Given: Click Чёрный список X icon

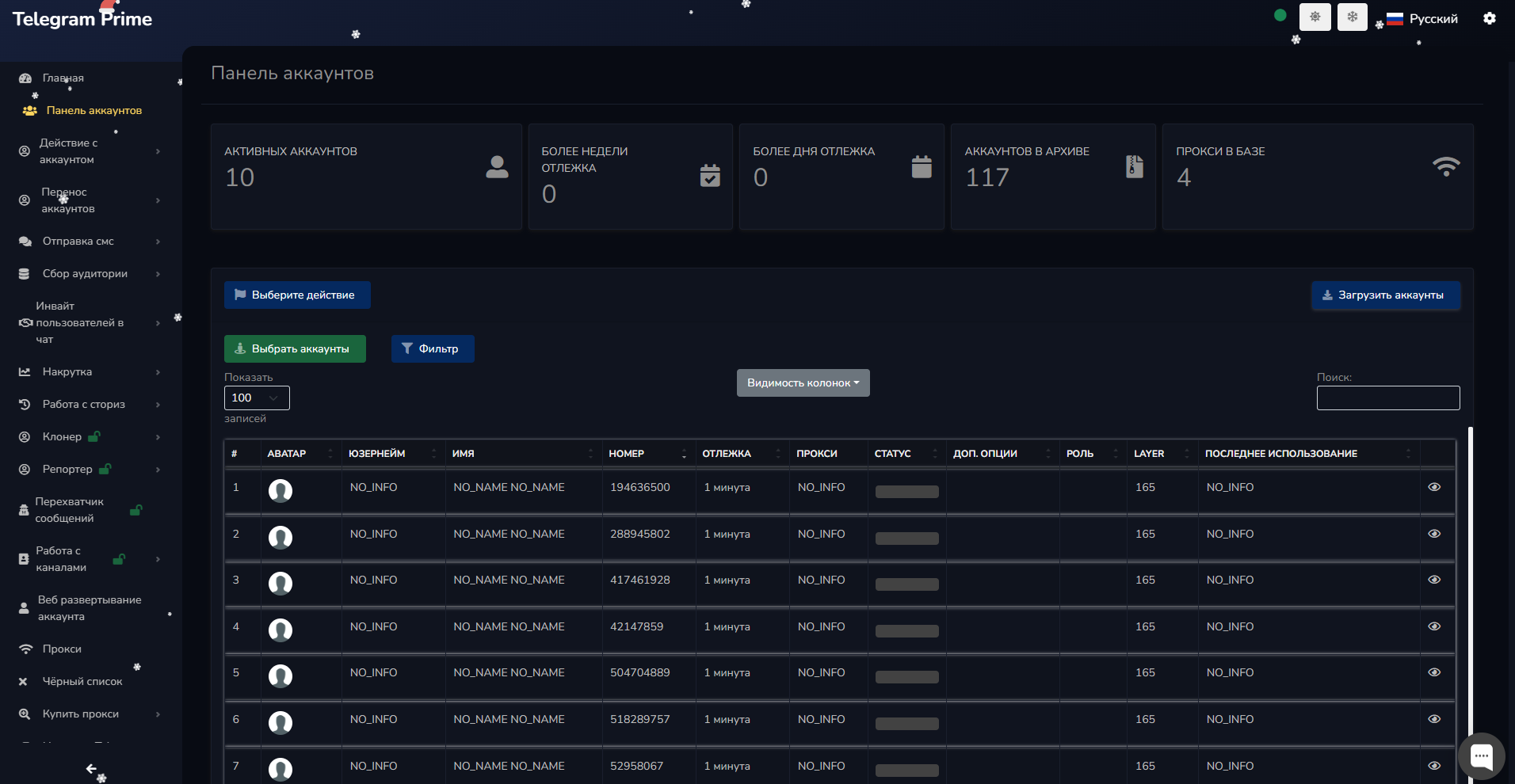Looking at the screenshot, I should pos(23,681).
